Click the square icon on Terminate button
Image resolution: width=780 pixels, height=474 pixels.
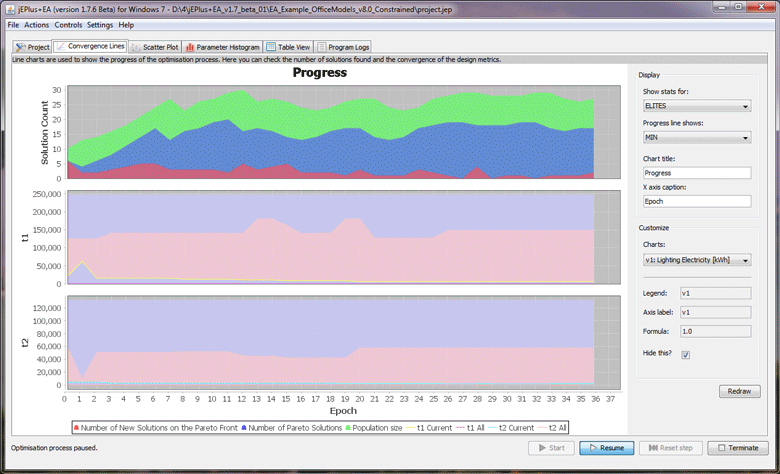[x=722, y=448]
